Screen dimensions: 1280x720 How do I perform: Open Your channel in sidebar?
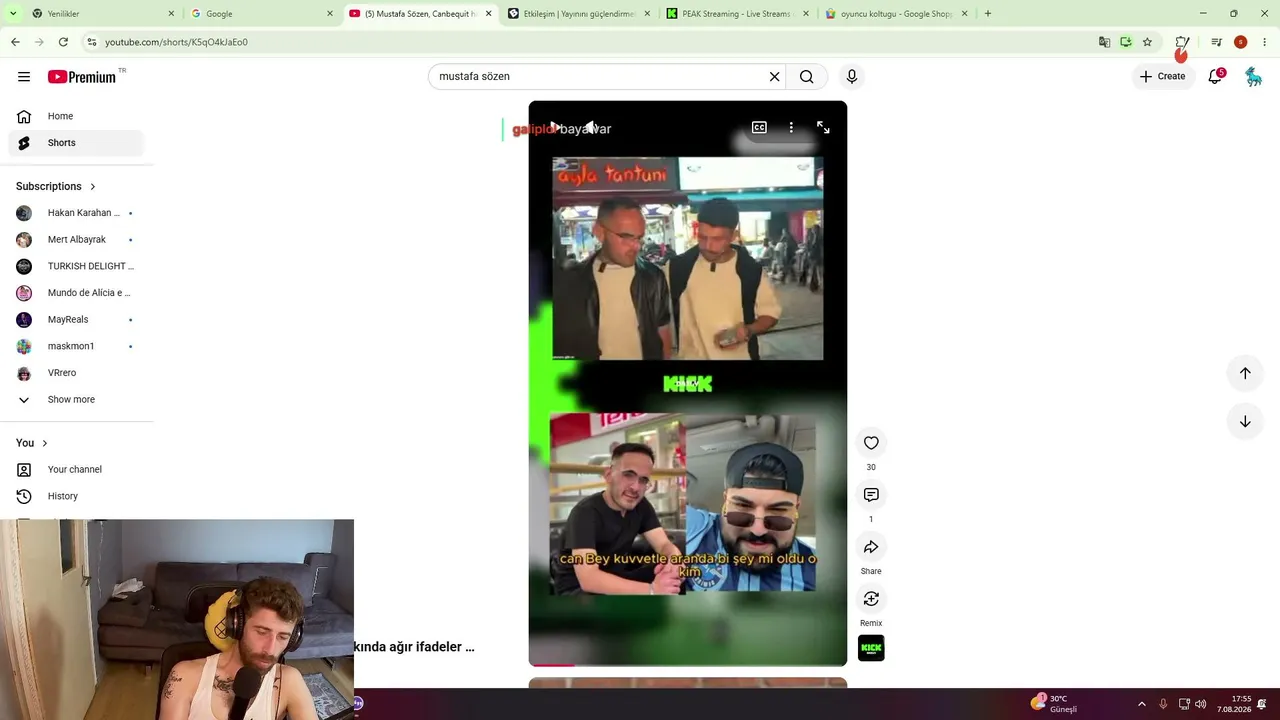tap(76, 470)
